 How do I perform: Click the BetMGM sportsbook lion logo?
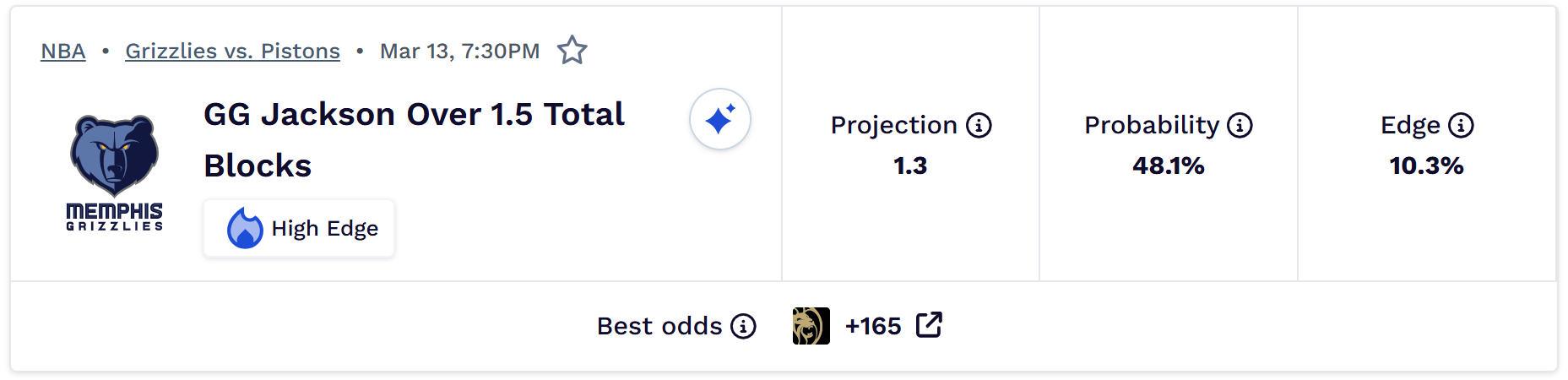point(811,326)
